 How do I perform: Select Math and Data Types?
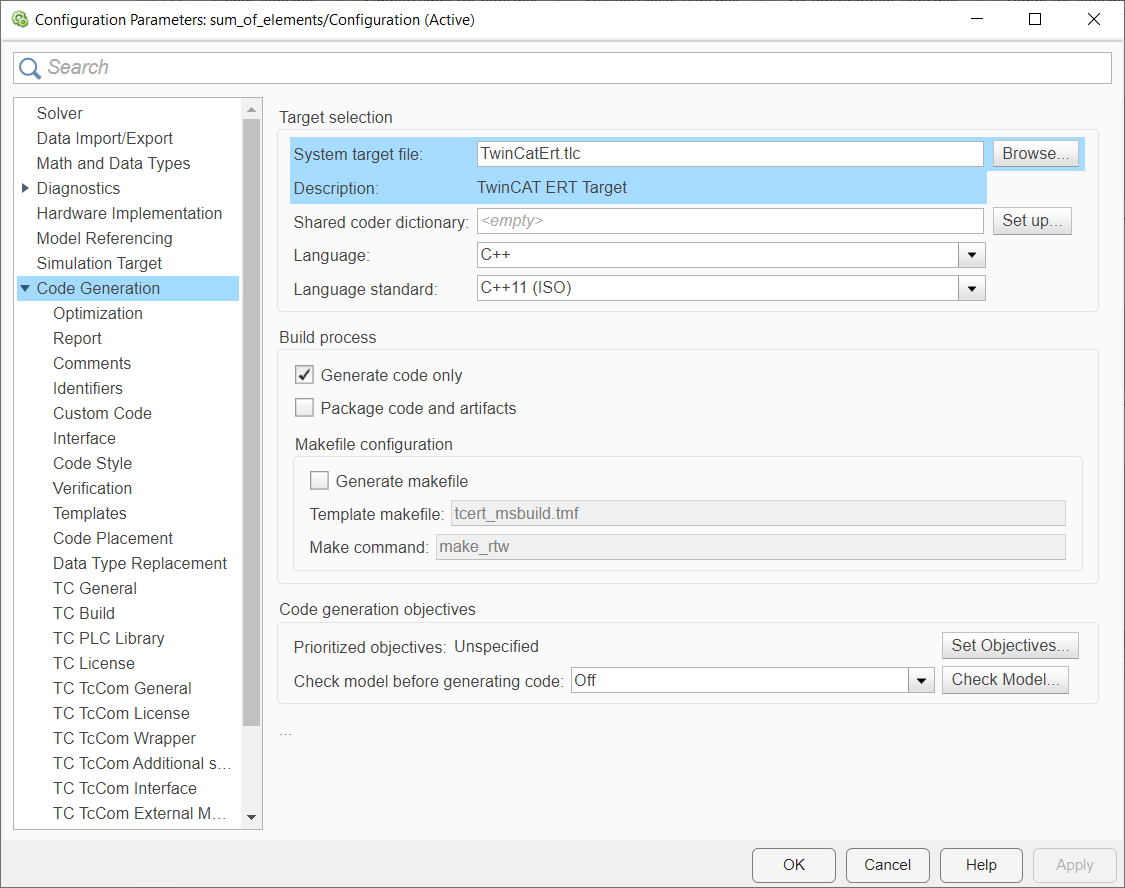point(113,164)
